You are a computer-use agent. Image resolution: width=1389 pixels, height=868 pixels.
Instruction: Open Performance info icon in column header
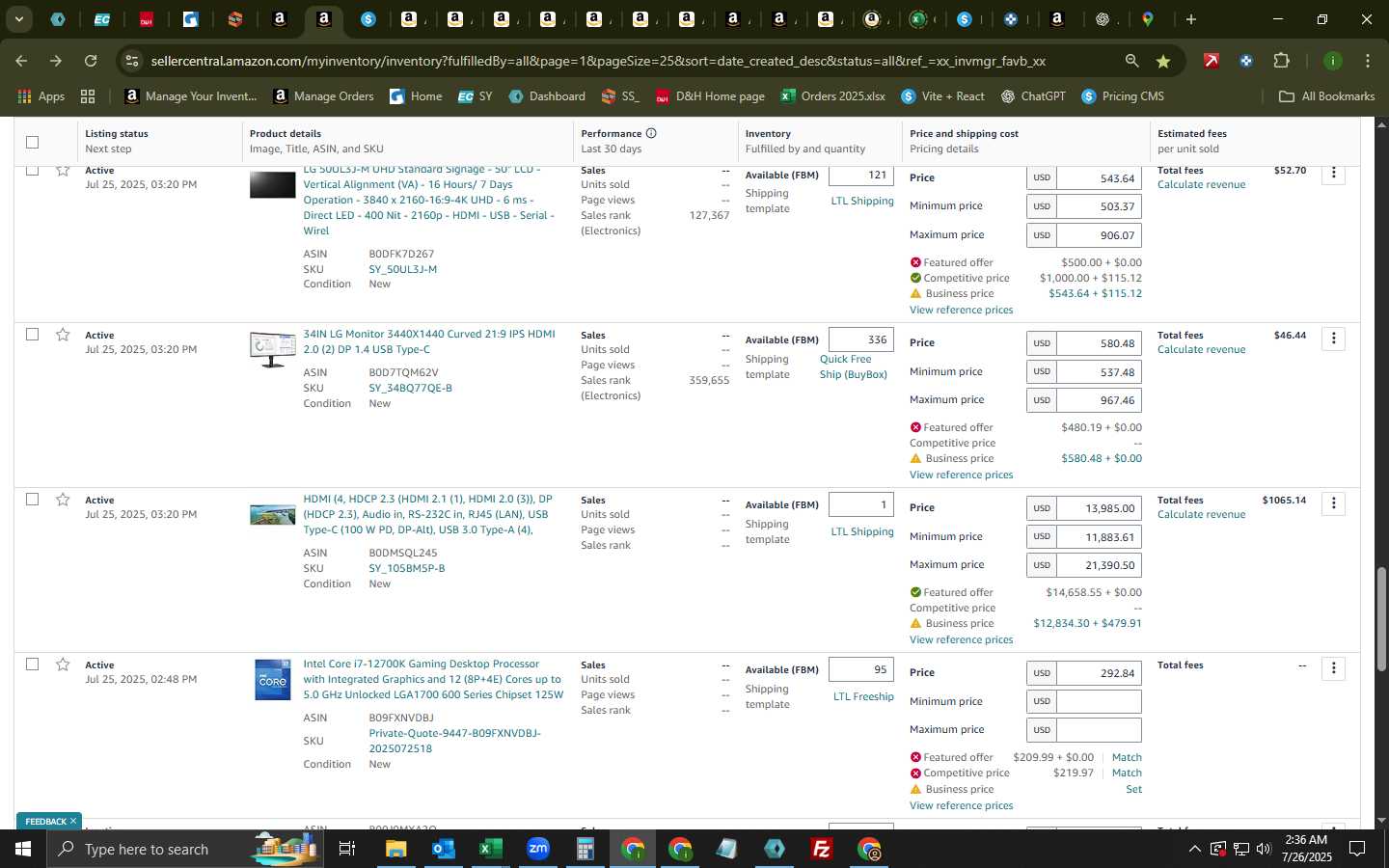tap(651, 133)
